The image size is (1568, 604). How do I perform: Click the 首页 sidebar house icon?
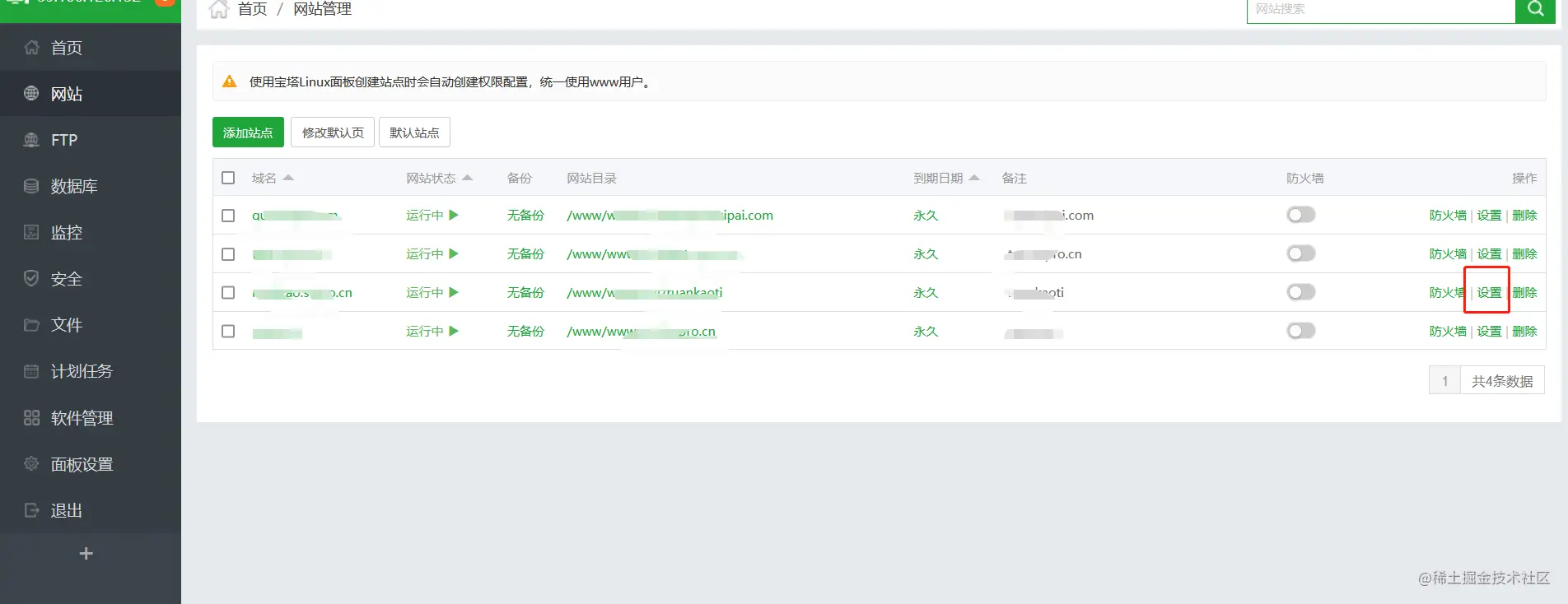click(x=31, y=48)
